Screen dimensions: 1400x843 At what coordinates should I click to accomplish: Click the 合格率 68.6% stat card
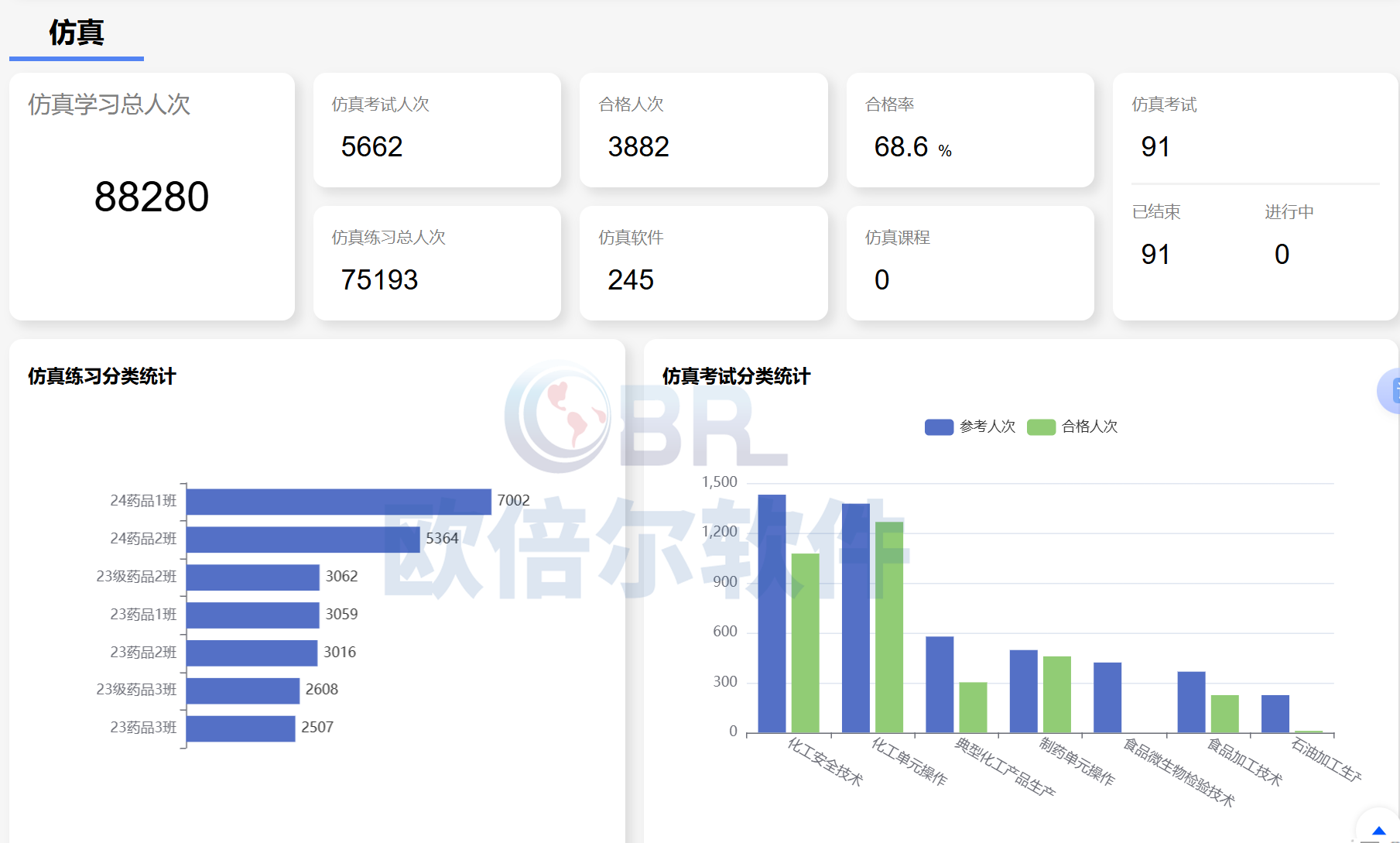pos(970,130)
